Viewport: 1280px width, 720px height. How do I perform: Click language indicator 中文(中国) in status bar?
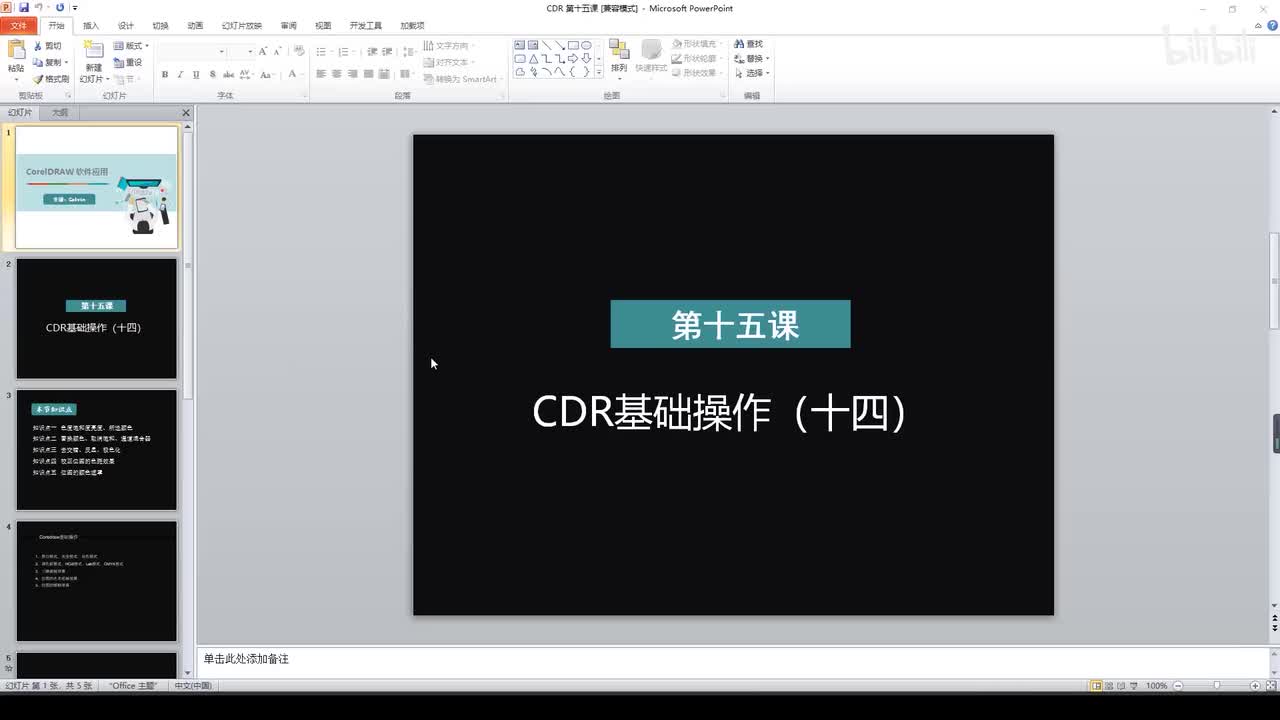tap(193, 686)
